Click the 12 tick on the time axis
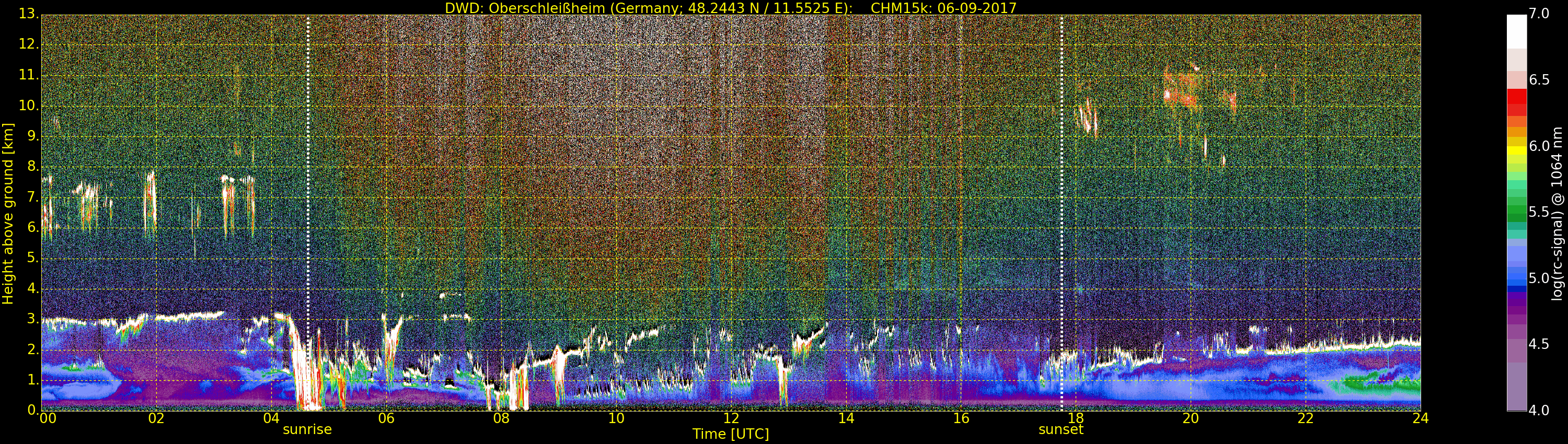The height and width of the screenshot is (444, 1568). point(731,418)
